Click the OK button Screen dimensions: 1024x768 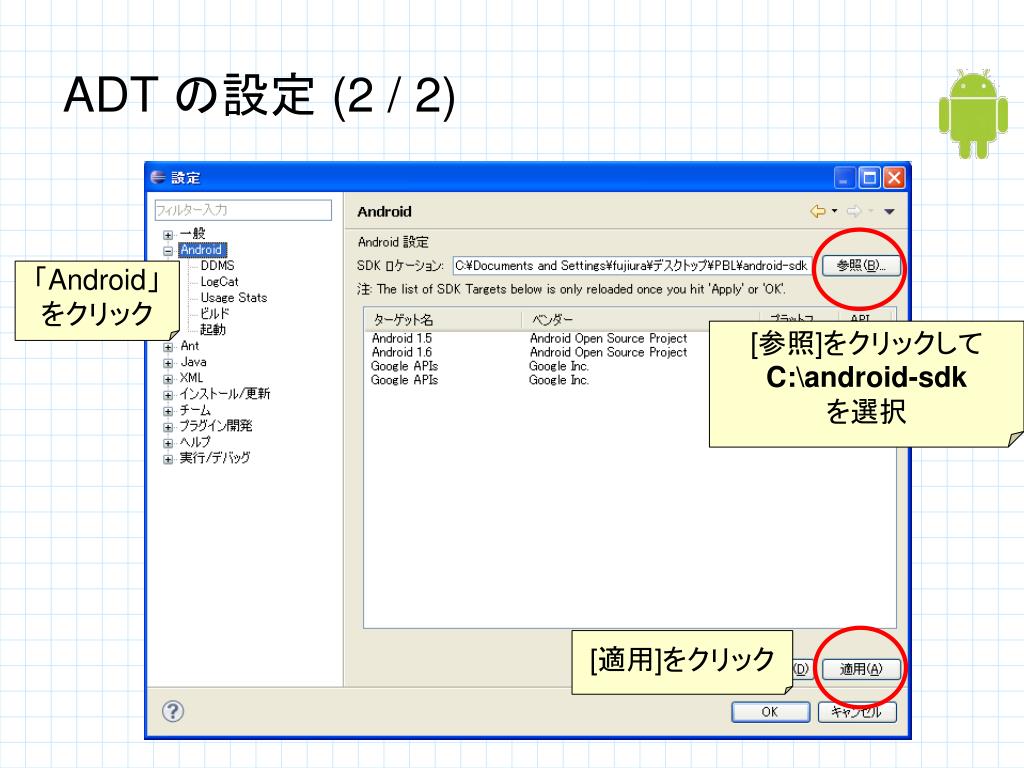[x=771, y=712]
